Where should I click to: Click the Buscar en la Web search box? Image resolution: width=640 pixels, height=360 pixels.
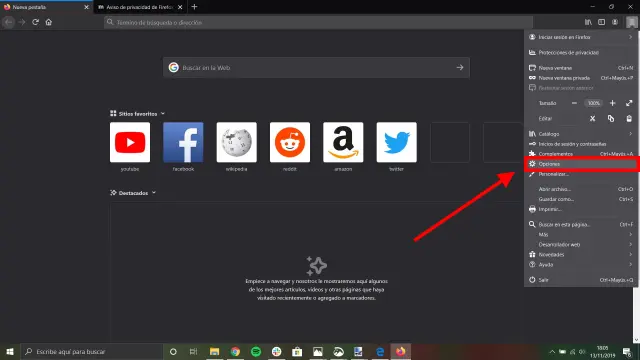(316, 68)
